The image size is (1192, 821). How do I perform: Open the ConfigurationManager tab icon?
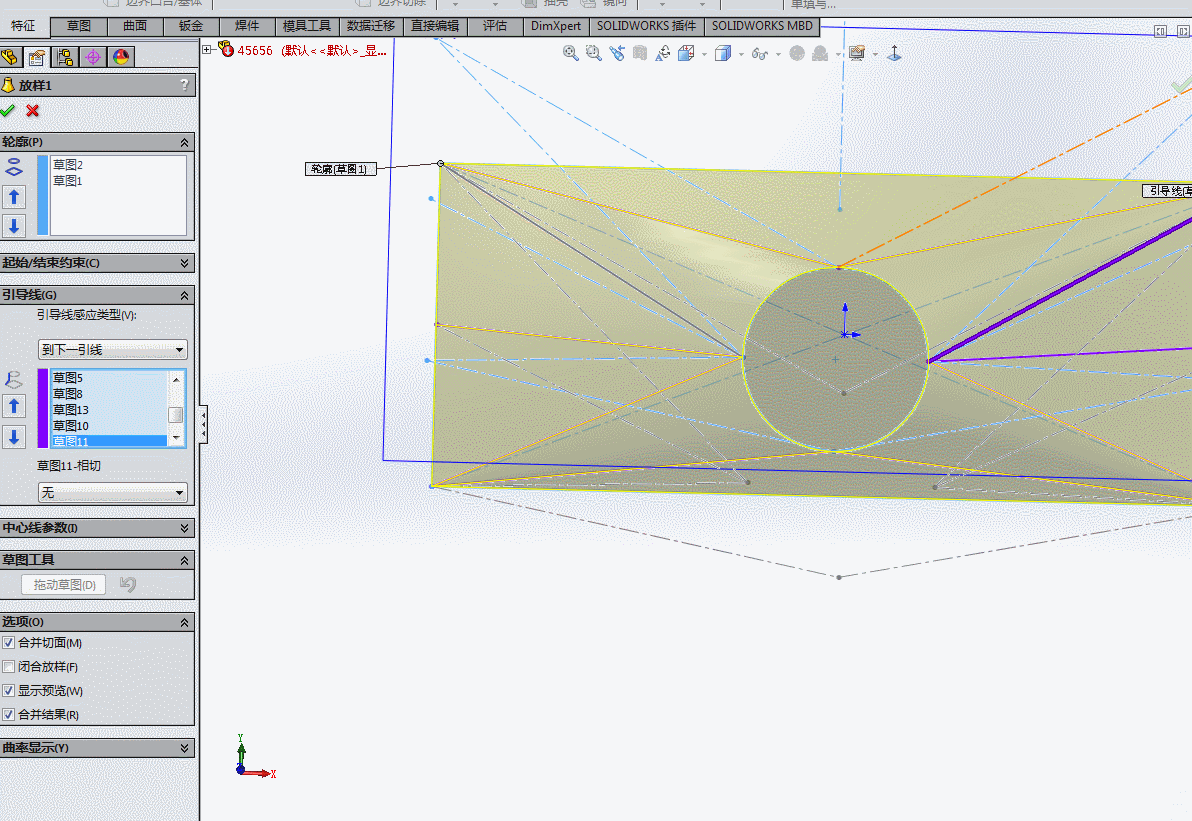pos(65,57)
